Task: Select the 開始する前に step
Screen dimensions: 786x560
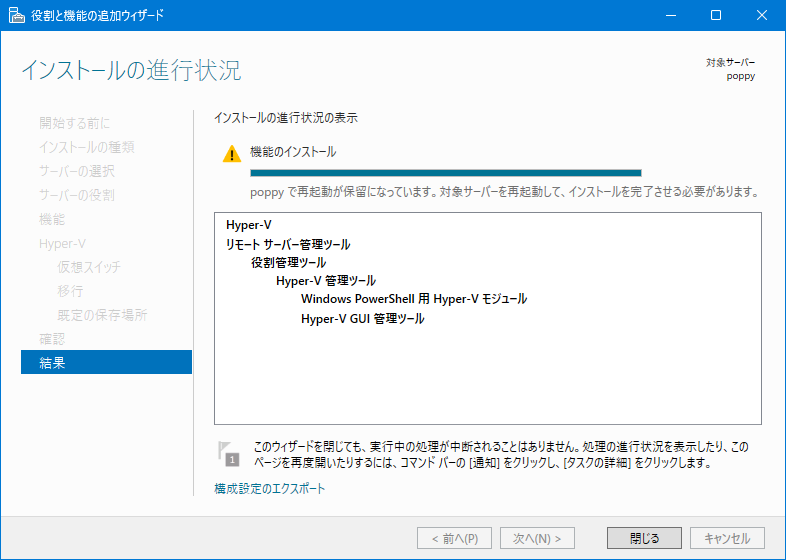Action: 75,123
